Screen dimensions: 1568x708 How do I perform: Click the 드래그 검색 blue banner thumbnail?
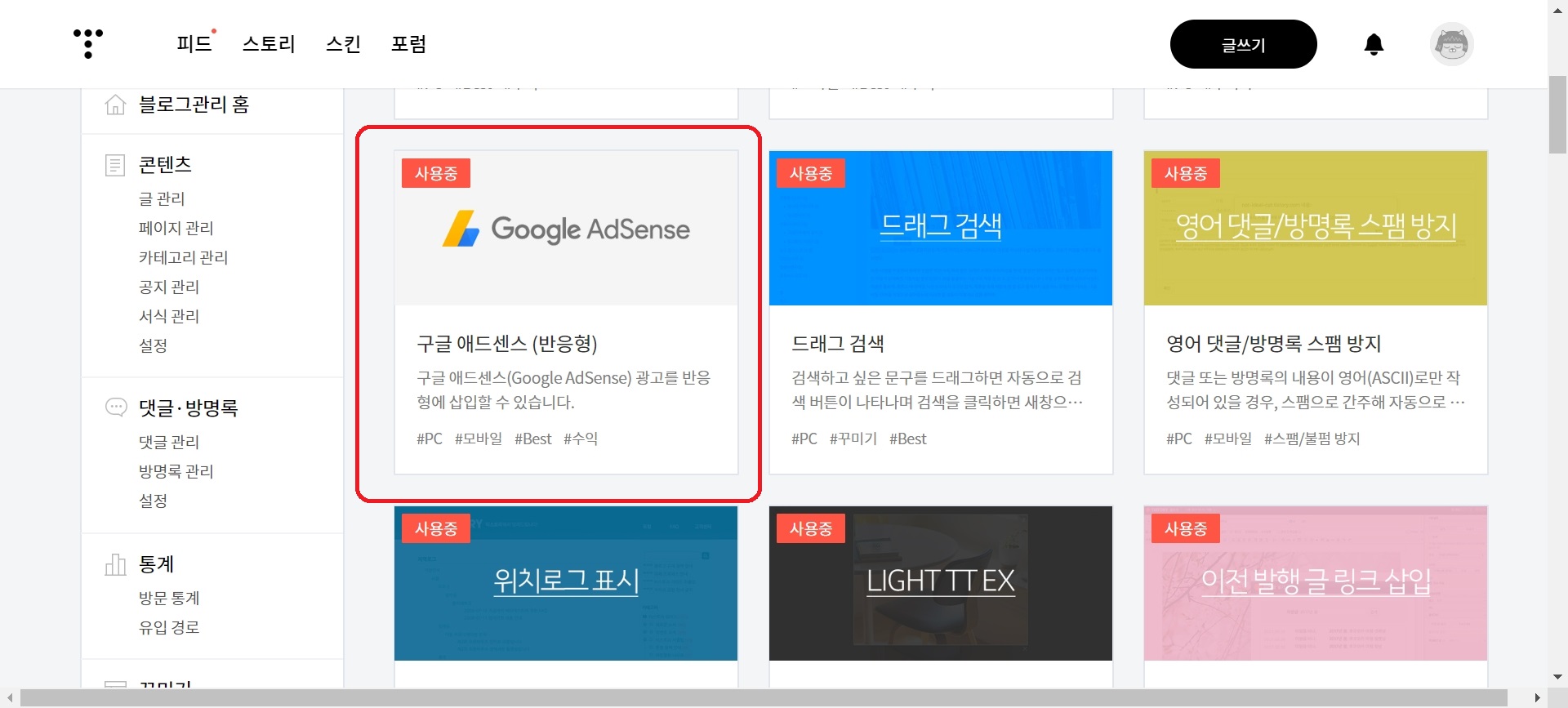coord(941,228)
